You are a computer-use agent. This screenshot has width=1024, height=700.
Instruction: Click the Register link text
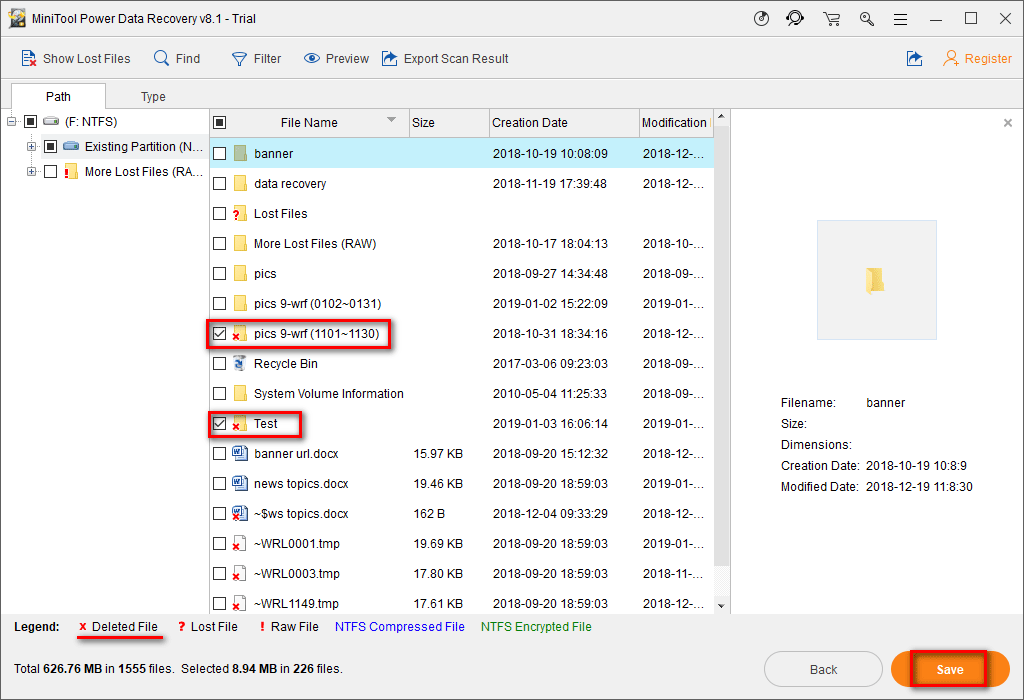click(988, 59)
